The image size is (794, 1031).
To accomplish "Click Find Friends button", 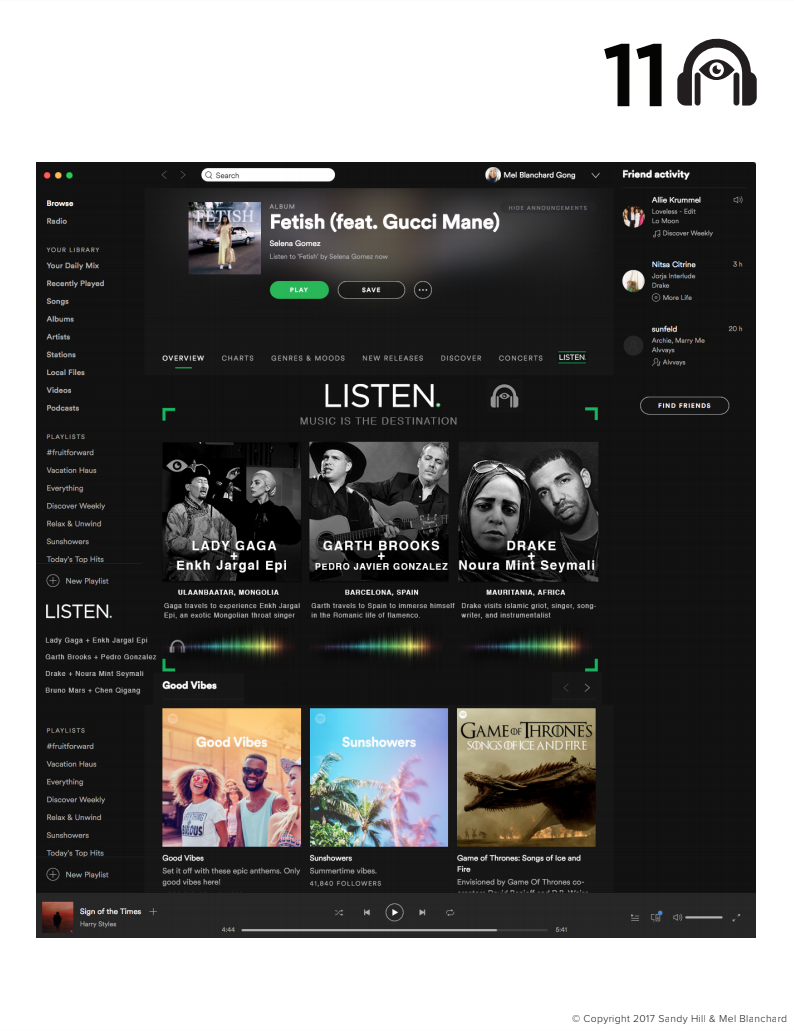I will click(684, 406).
